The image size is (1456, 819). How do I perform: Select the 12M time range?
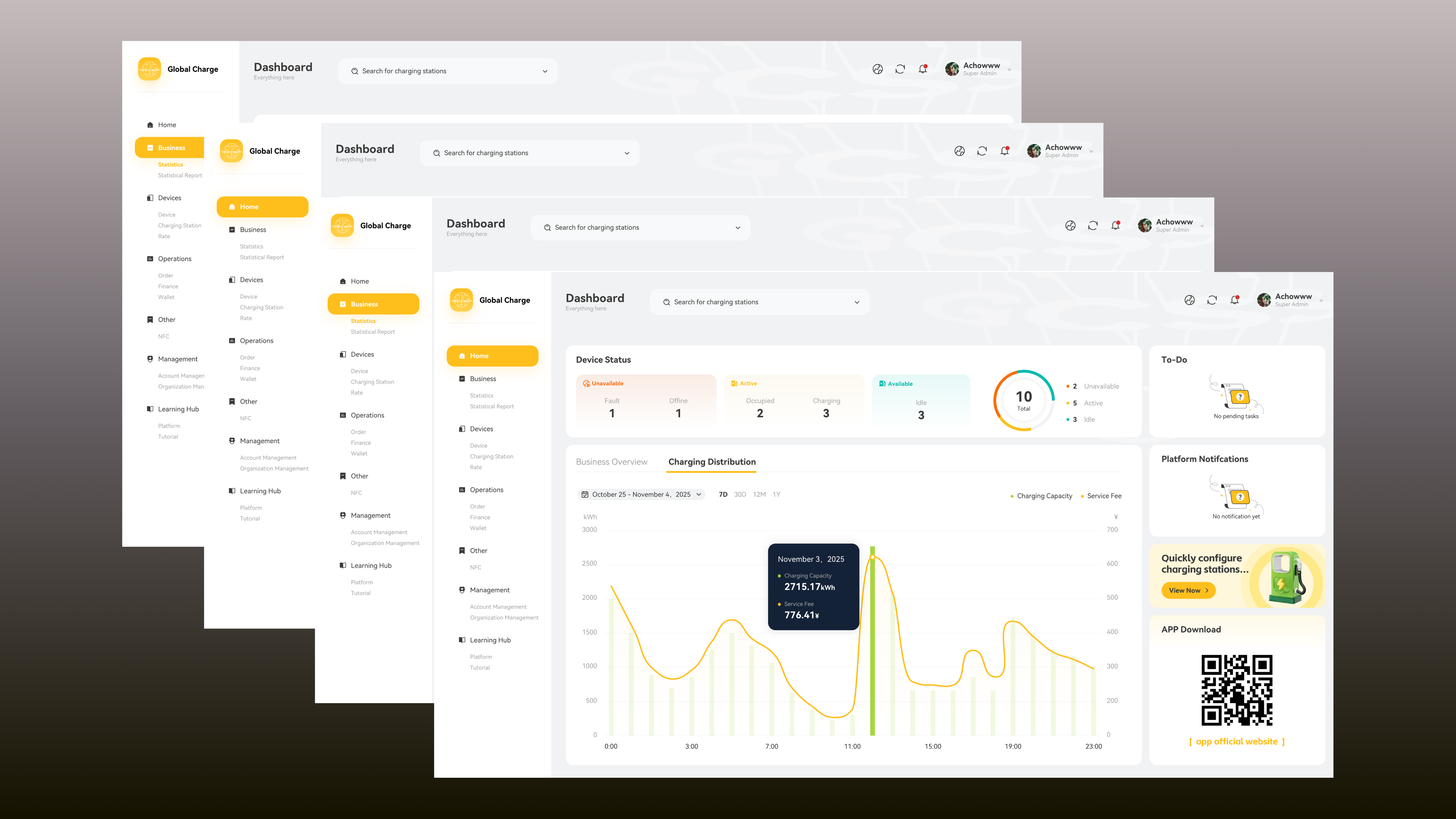pyautogui.click(x=759, y=495)
